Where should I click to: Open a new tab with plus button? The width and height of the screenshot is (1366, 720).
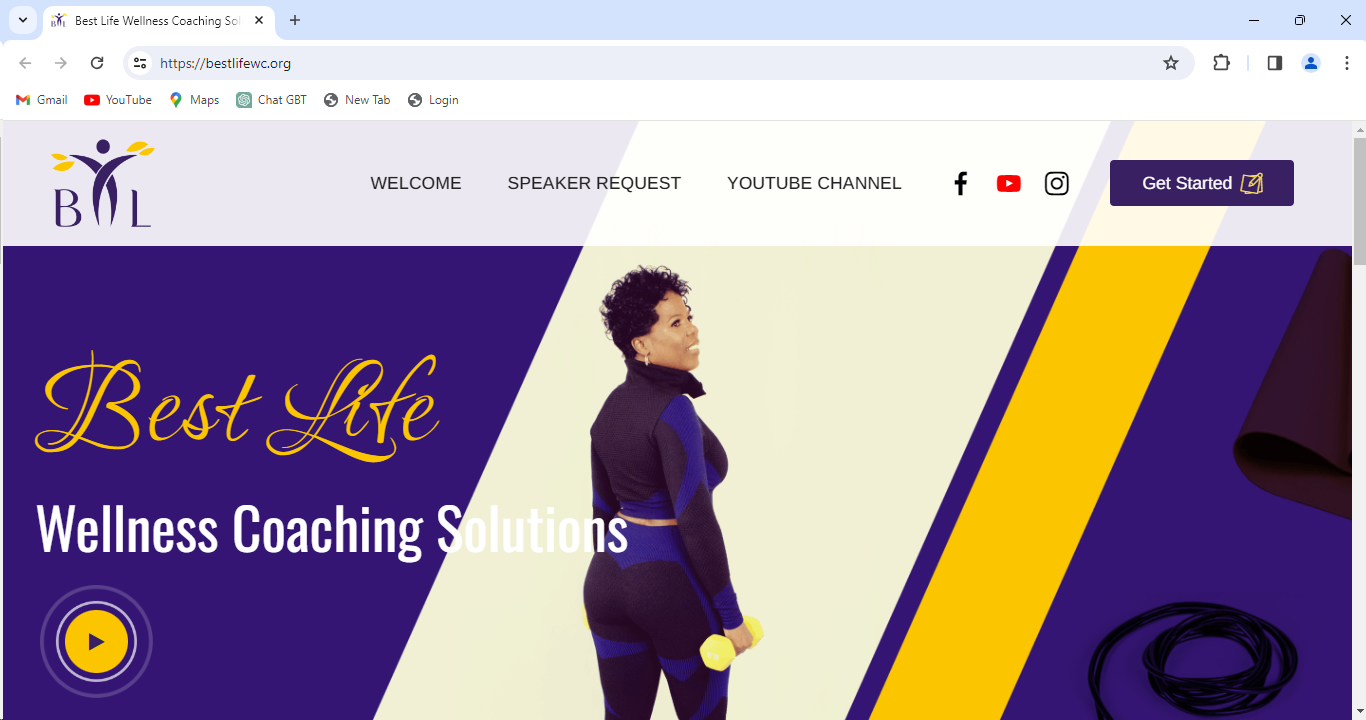[x=295, y=20]
